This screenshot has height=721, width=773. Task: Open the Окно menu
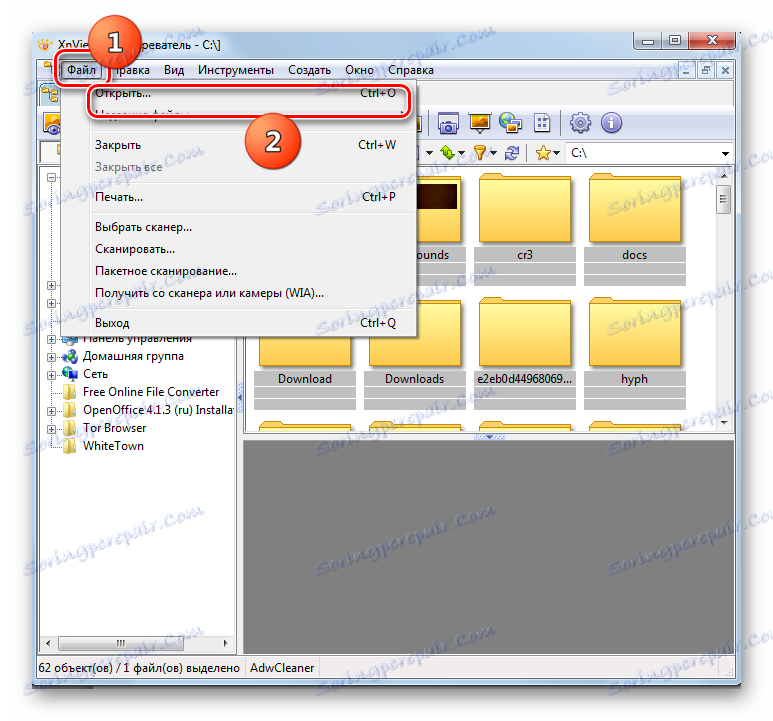pyautogui.click(x=359, y=70)
